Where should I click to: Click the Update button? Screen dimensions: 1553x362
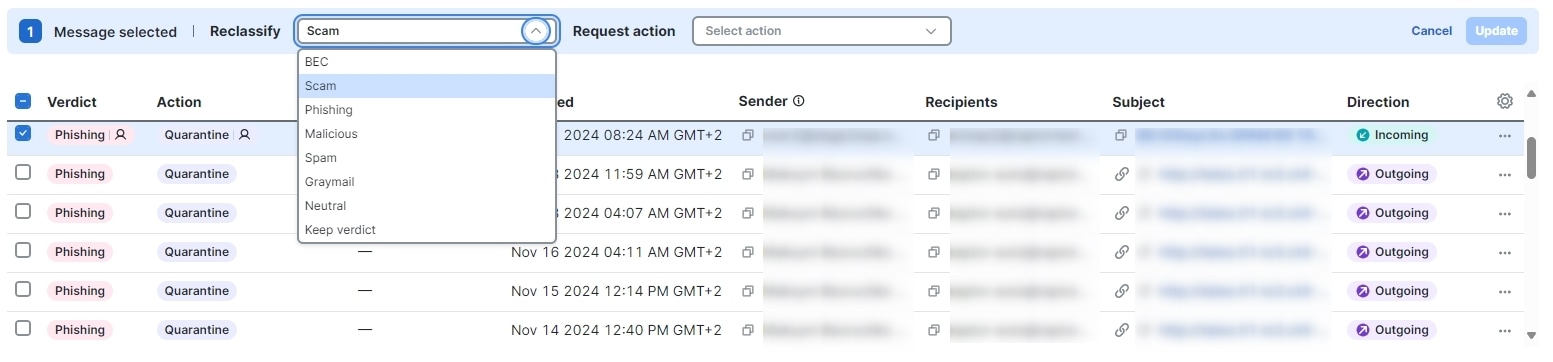click(1496, 31)
